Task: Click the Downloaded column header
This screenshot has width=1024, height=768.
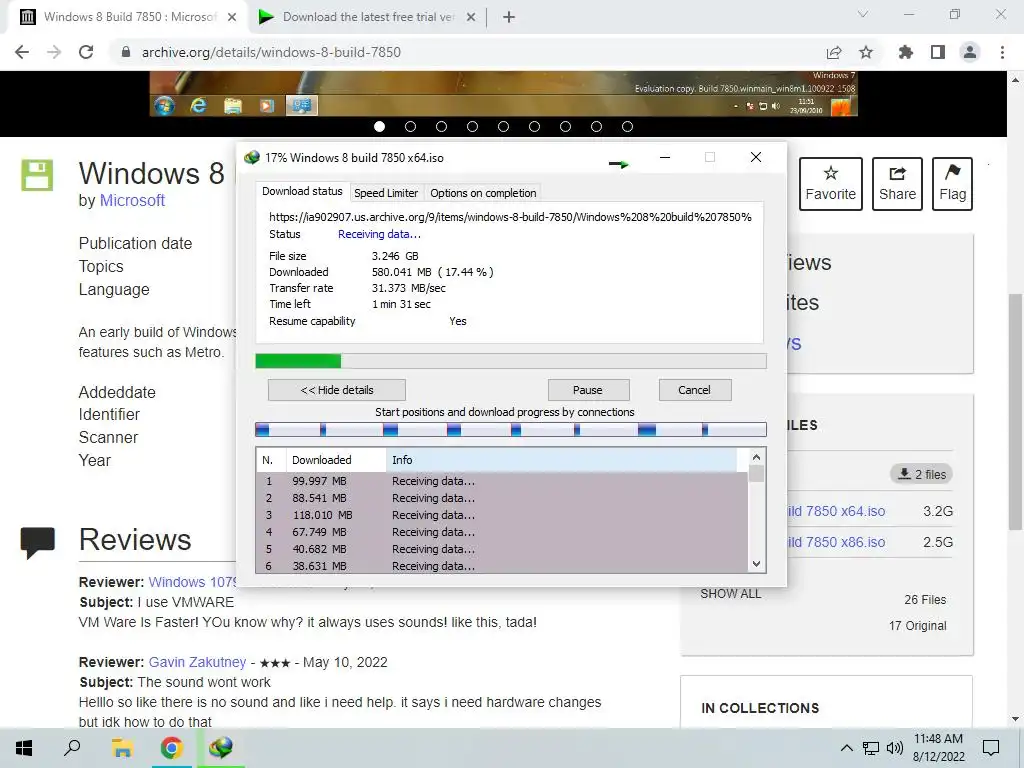Action: 336,460
